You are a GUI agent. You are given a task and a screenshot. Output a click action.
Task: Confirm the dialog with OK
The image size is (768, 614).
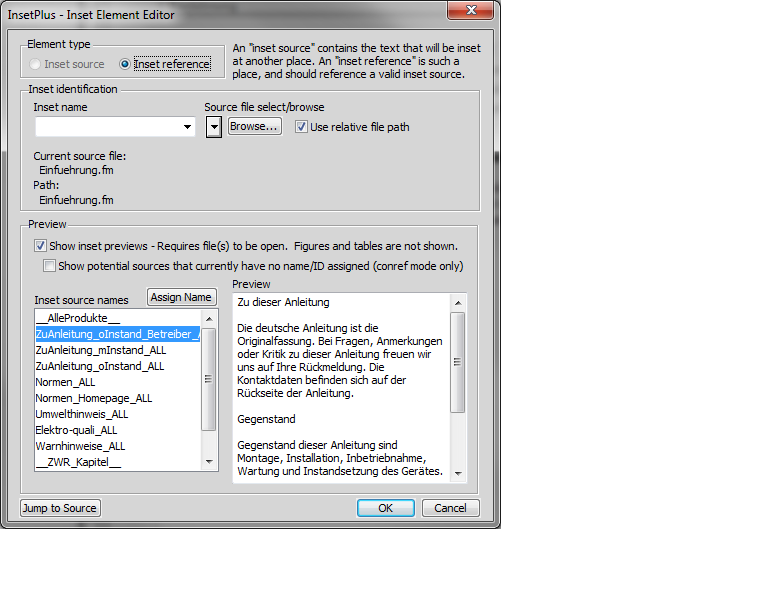(x=385, y=508)
